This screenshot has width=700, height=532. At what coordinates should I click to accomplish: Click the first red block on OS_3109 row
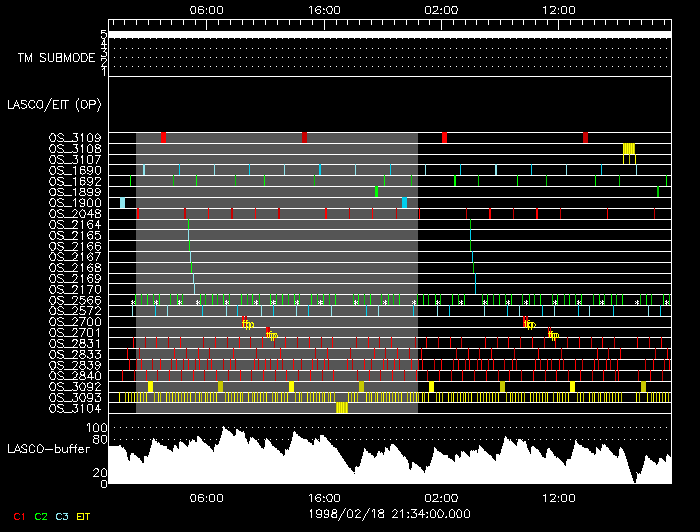[163, 137]
